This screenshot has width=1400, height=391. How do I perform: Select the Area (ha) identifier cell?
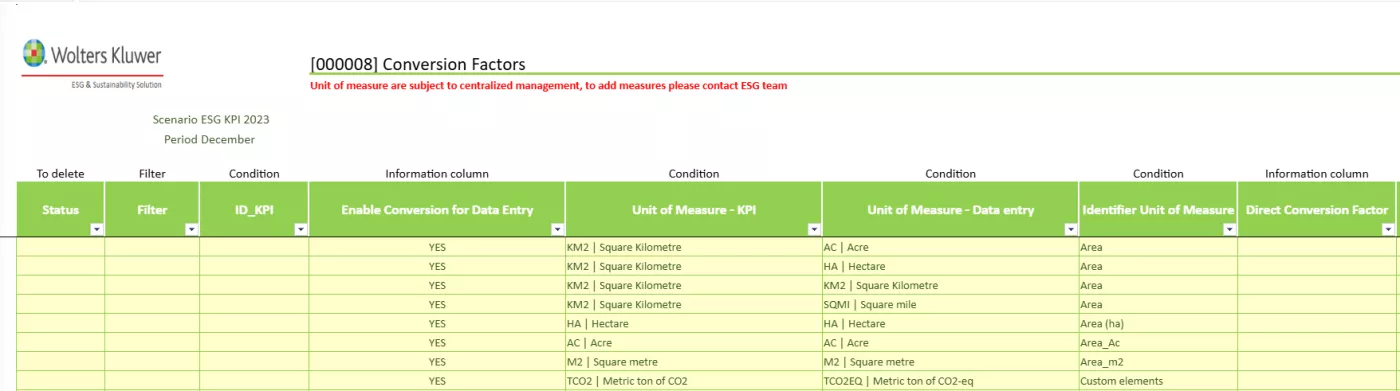pos(1158,323)
